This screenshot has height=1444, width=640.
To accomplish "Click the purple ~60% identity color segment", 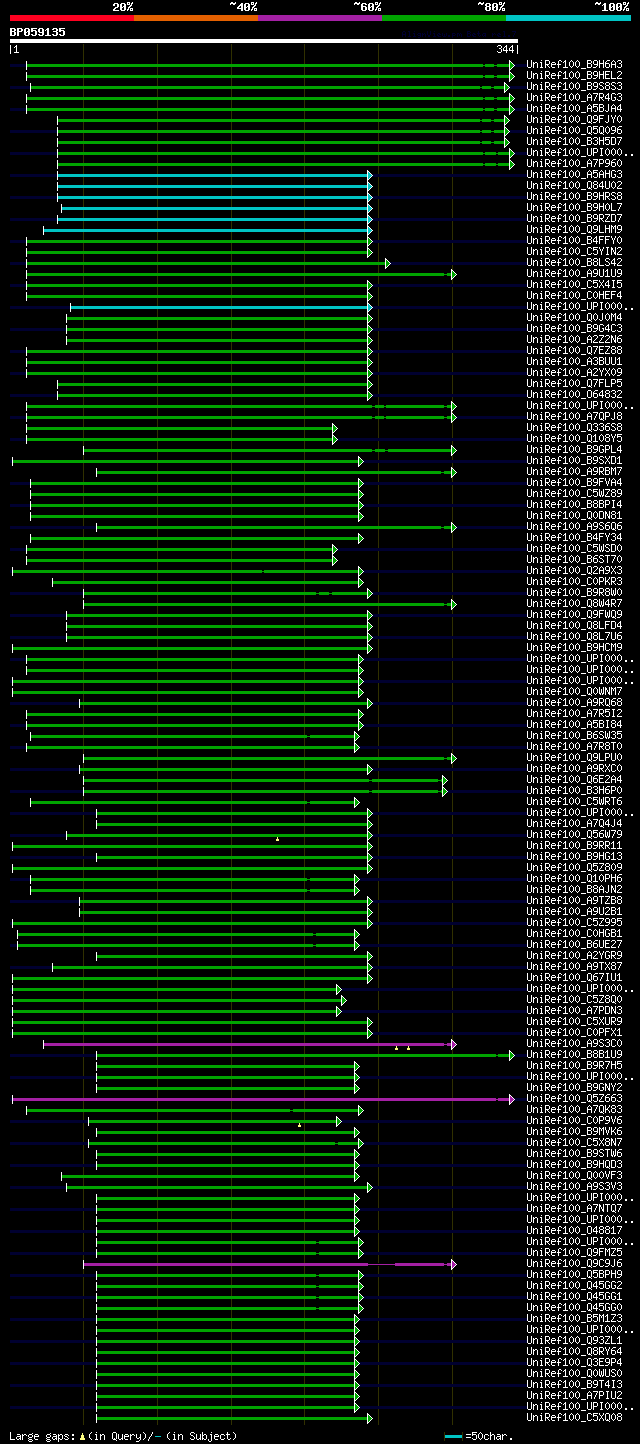I will [320, 18].
